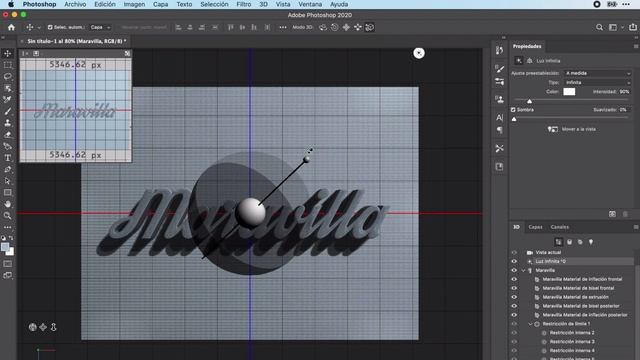Select the Zoom tool in the toolbar
The height and width of the screenshot is (360, 640).
point(7,216)
